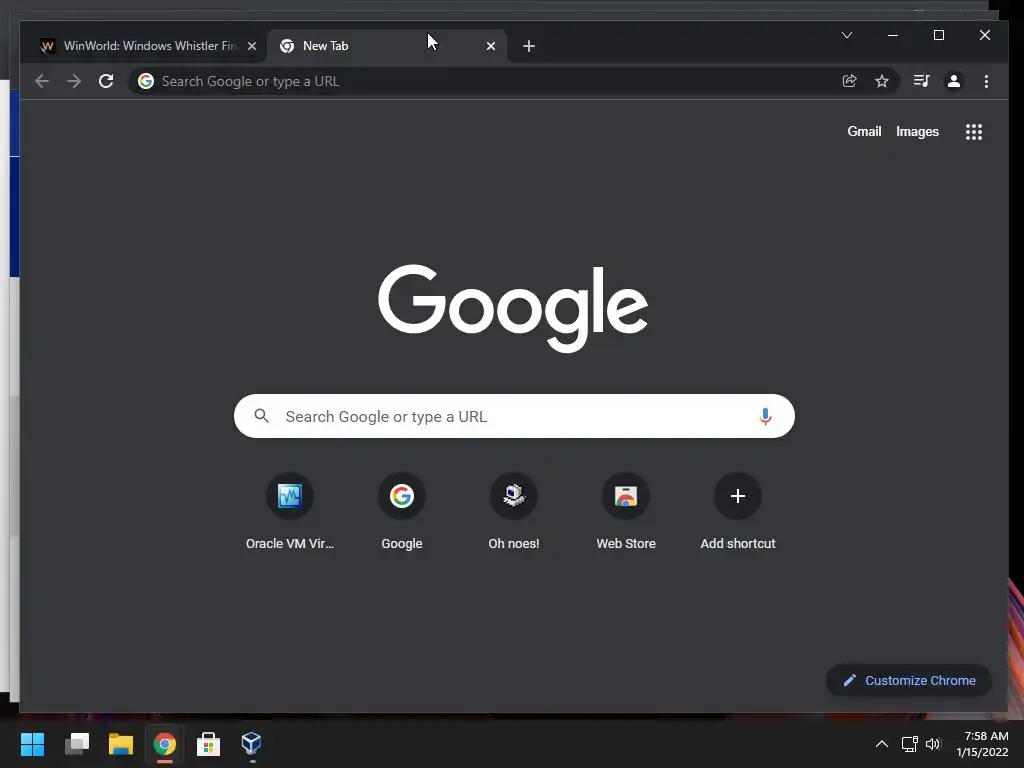
Task: Open the Oracle VM Vir... shortcut
Action: (289, 513)
